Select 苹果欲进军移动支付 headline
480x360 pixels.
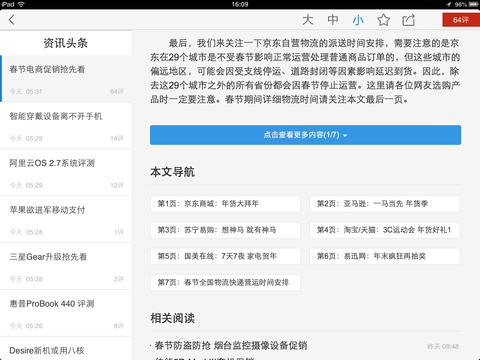coord(66,219)
